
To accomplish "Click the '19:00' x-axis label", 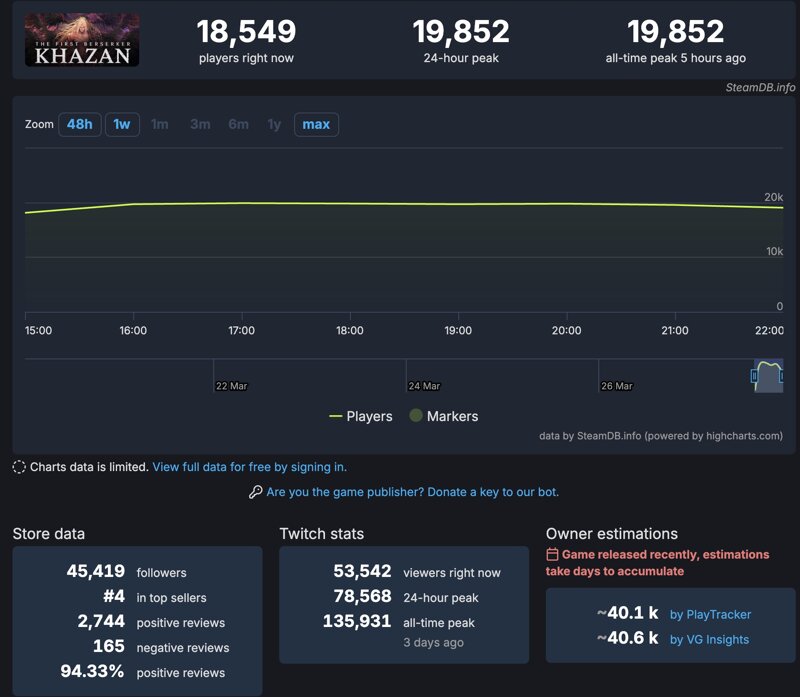I will tap(458, 330).
